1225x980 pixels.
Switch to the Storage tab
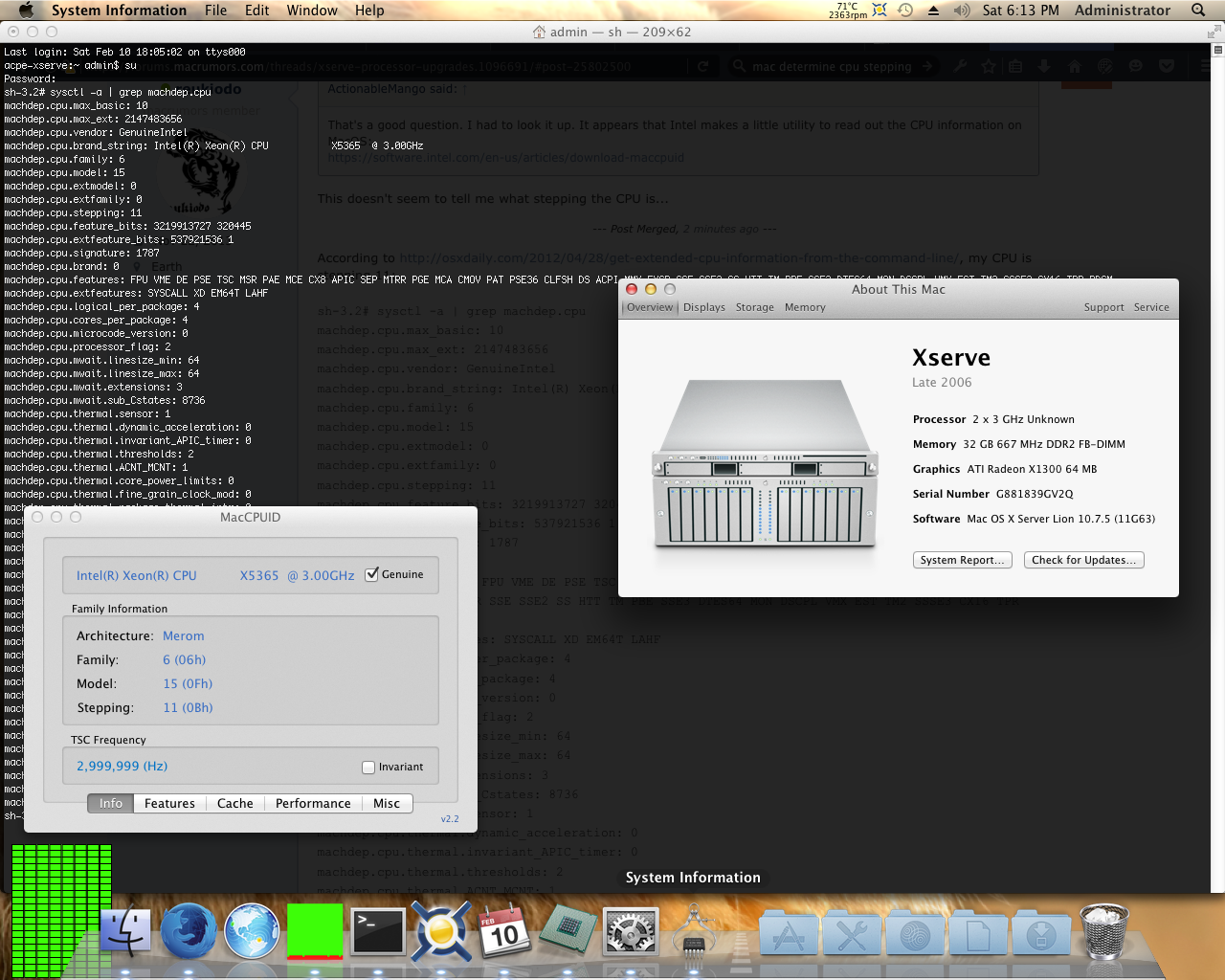tap(755, 307)
